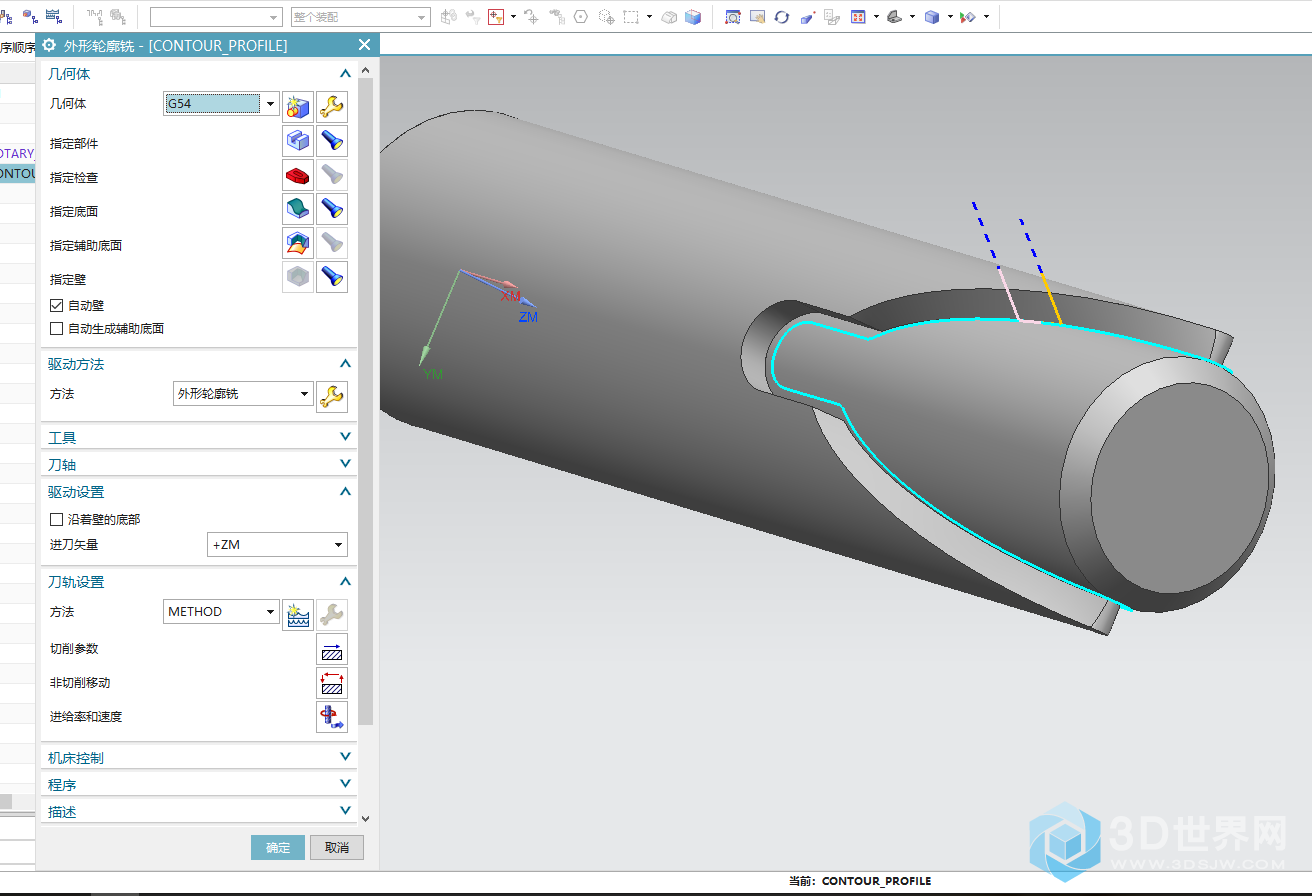
Task: Click the blue shaded cube rendering icon
Action: point(932,17)
